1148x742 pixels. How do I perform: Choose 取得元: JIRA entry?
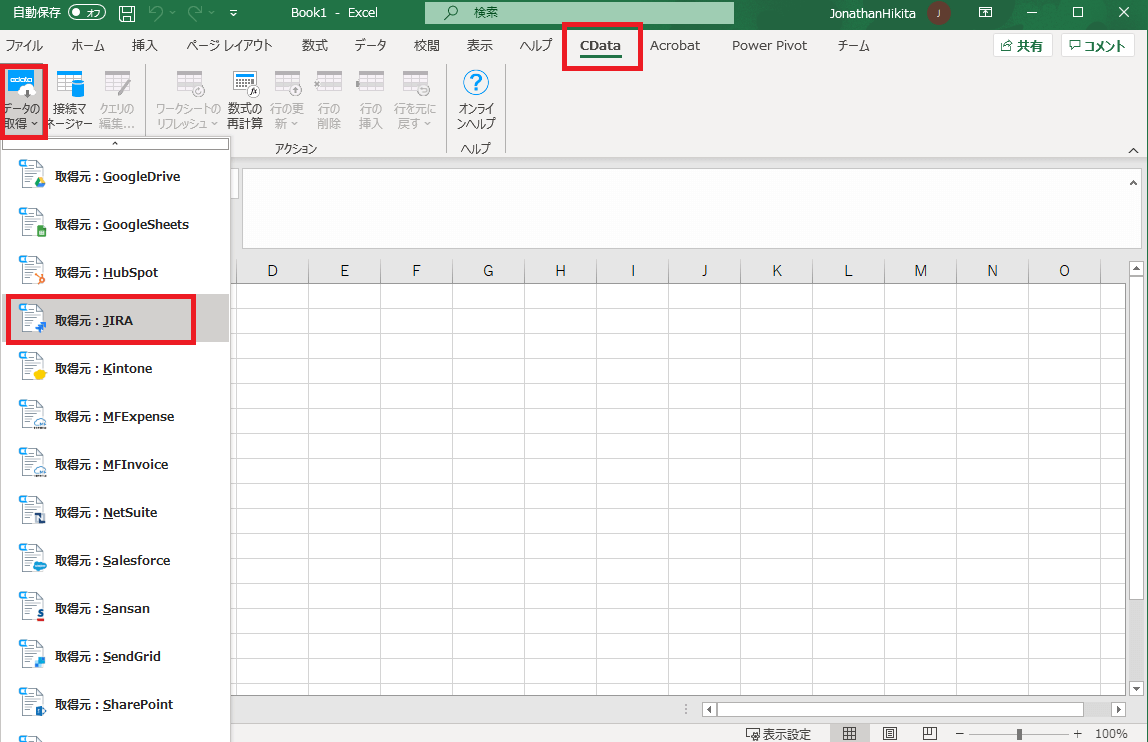(116, 320)
